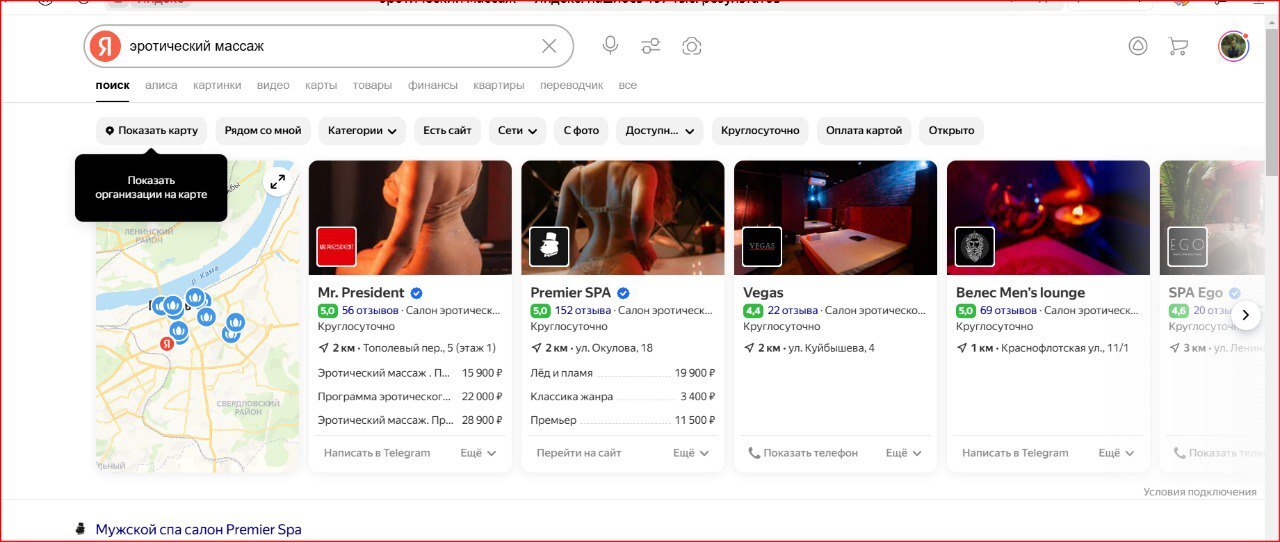Open the Велес Men's lounge card photo
Viewport: 1280px width, 542px height.
(1048, 217)
